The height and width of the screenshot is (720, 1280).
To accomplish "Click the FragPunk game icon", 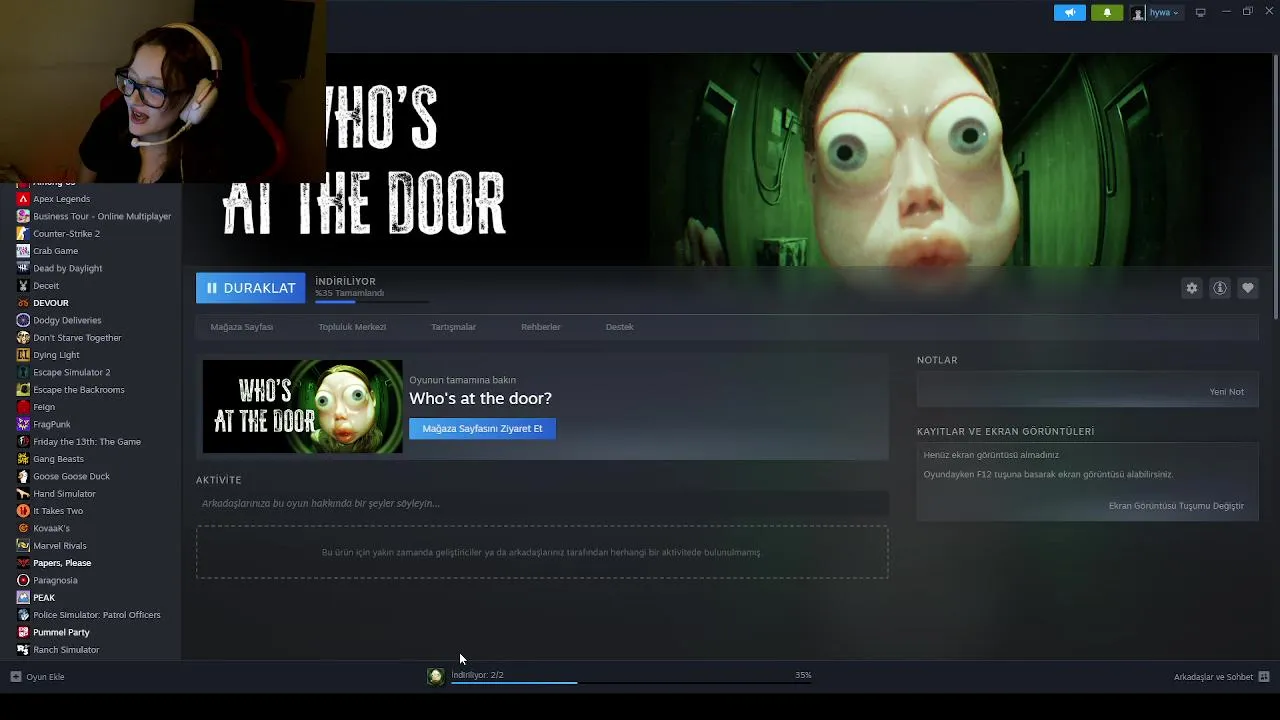I will pos(23,424).
